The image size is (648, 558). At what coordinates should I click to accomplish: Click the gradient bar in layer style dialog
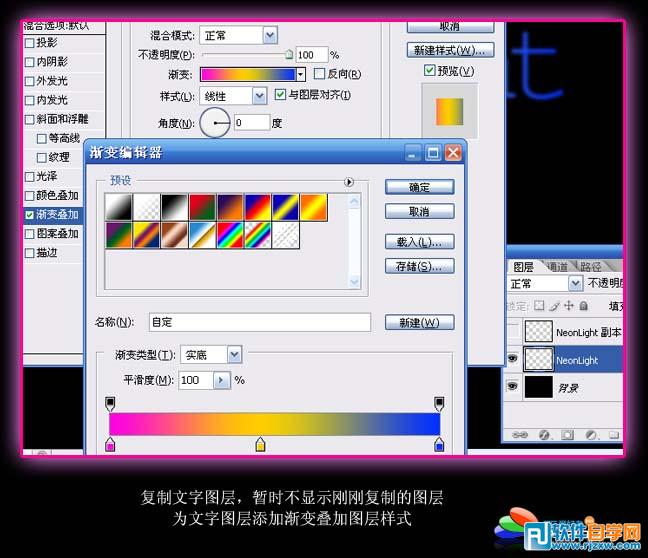(x=248, y=74)
